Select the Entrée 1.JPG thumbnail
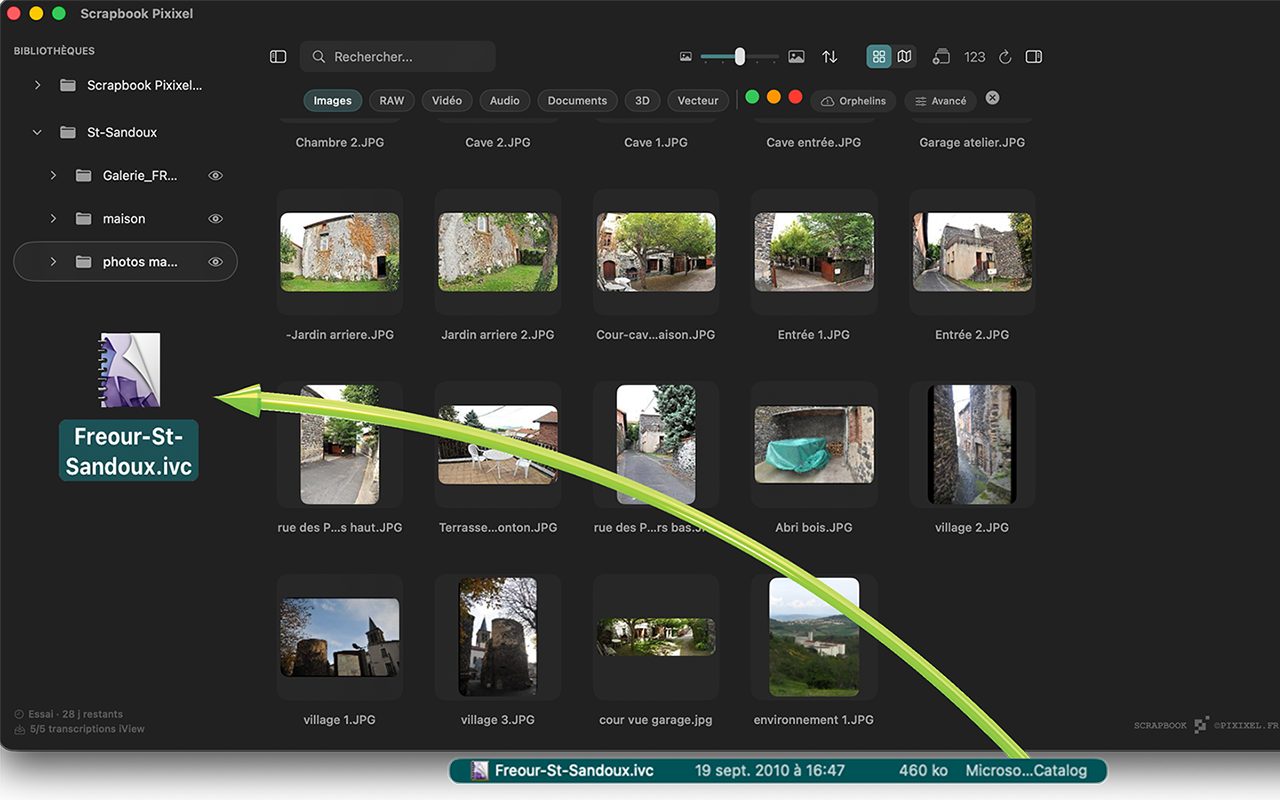The height and width of the screenshot is (800, 1280). tap(814, 252)
